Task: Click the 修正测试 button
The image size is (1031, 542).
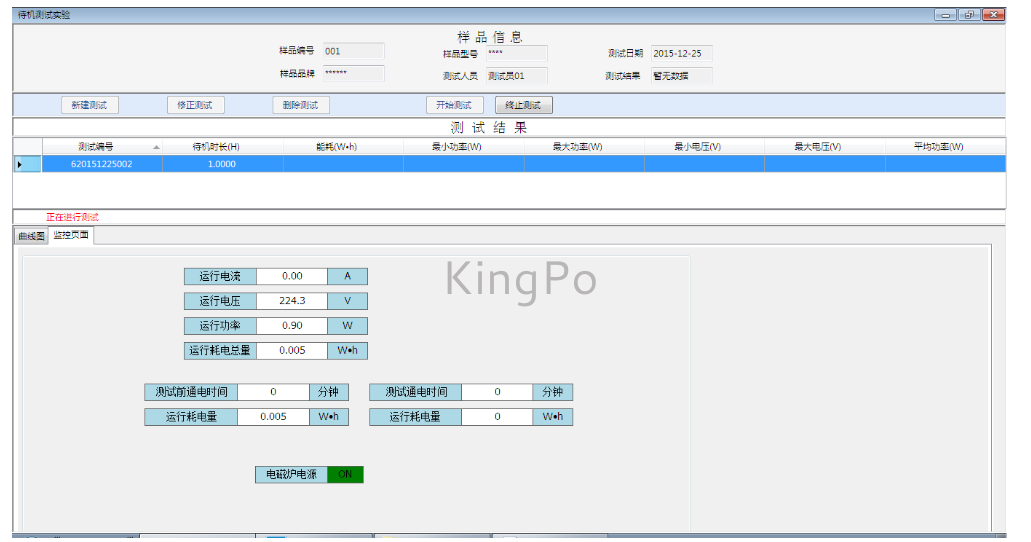Action: (x=195, y=105)
